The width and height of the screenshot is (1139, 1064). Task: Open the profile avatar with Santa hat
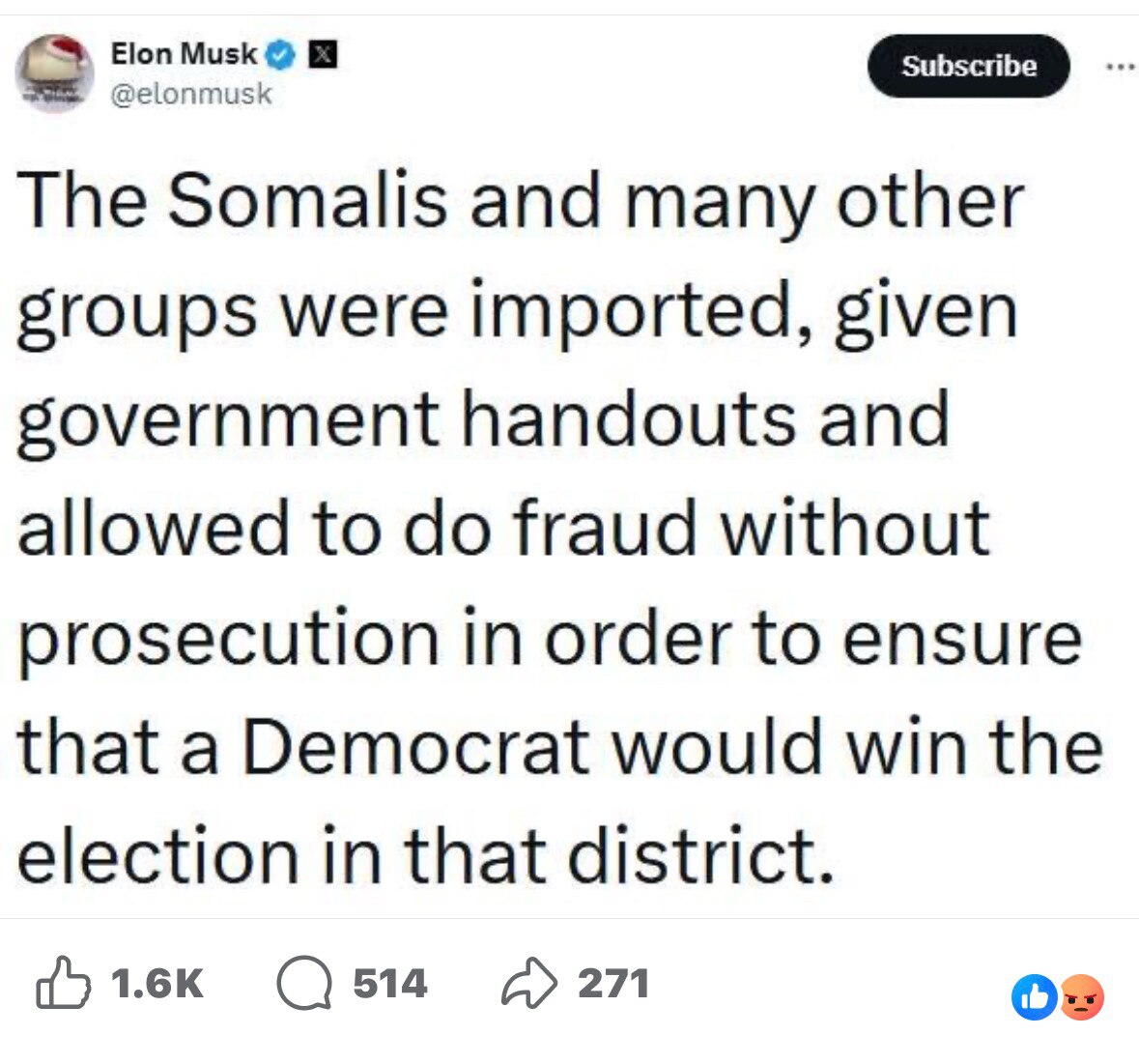coord(54,73)
